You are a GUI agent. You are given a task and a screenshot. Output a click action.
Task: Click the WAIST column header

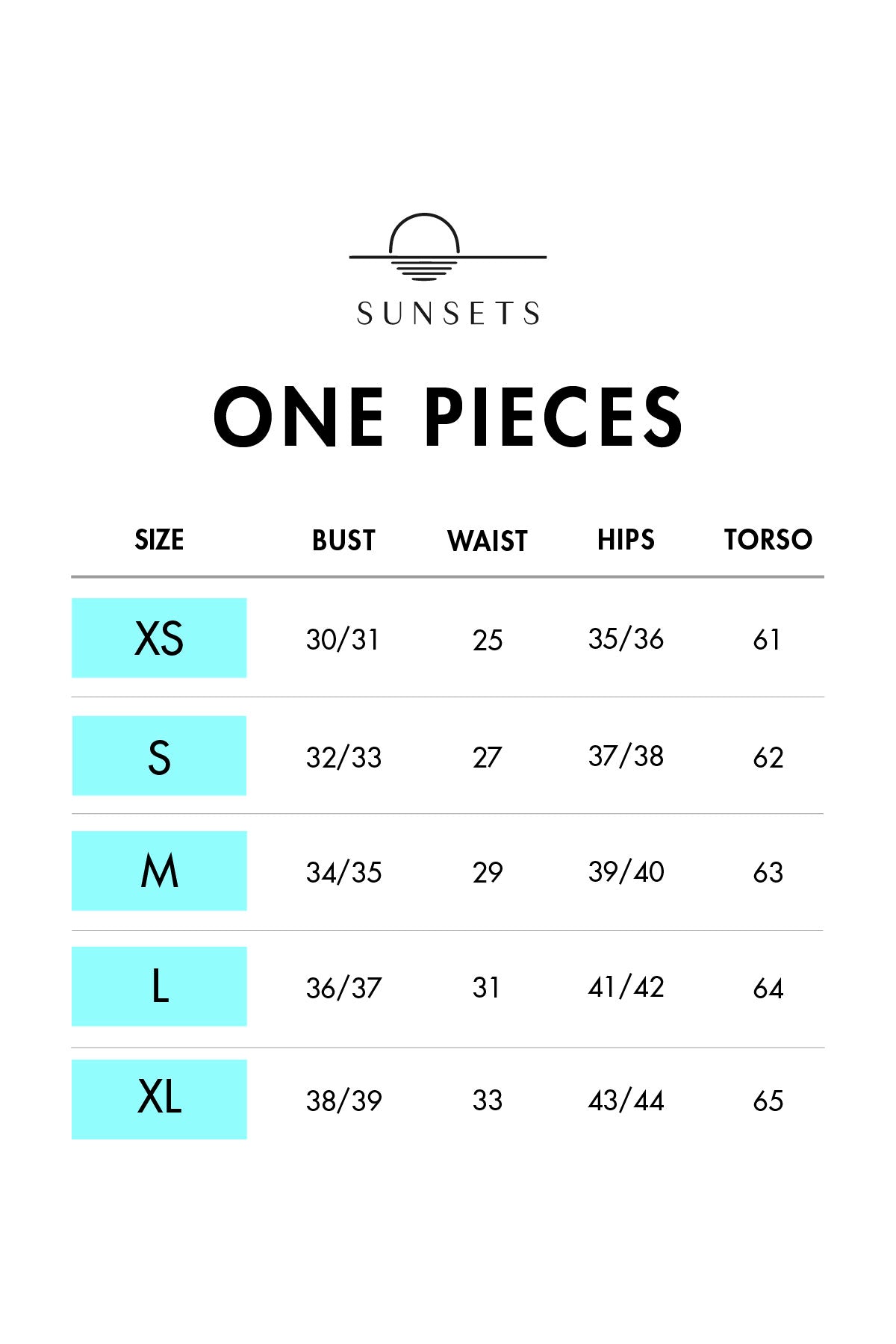coord(488,541)
